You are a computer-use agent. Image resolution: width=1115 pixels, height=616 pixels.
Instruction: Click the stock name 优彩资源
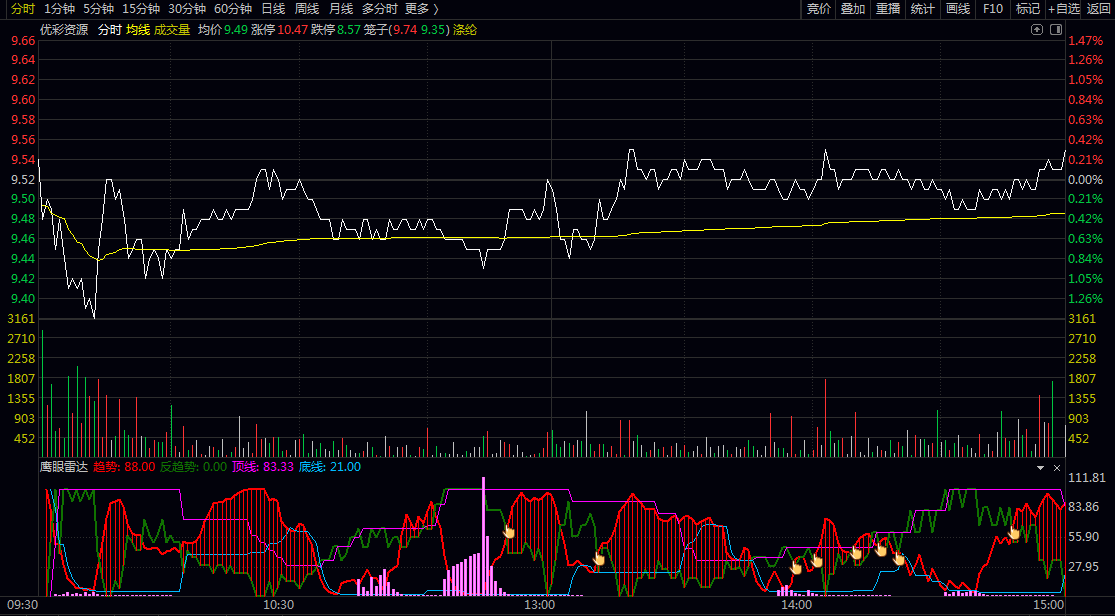coord(64,30)
